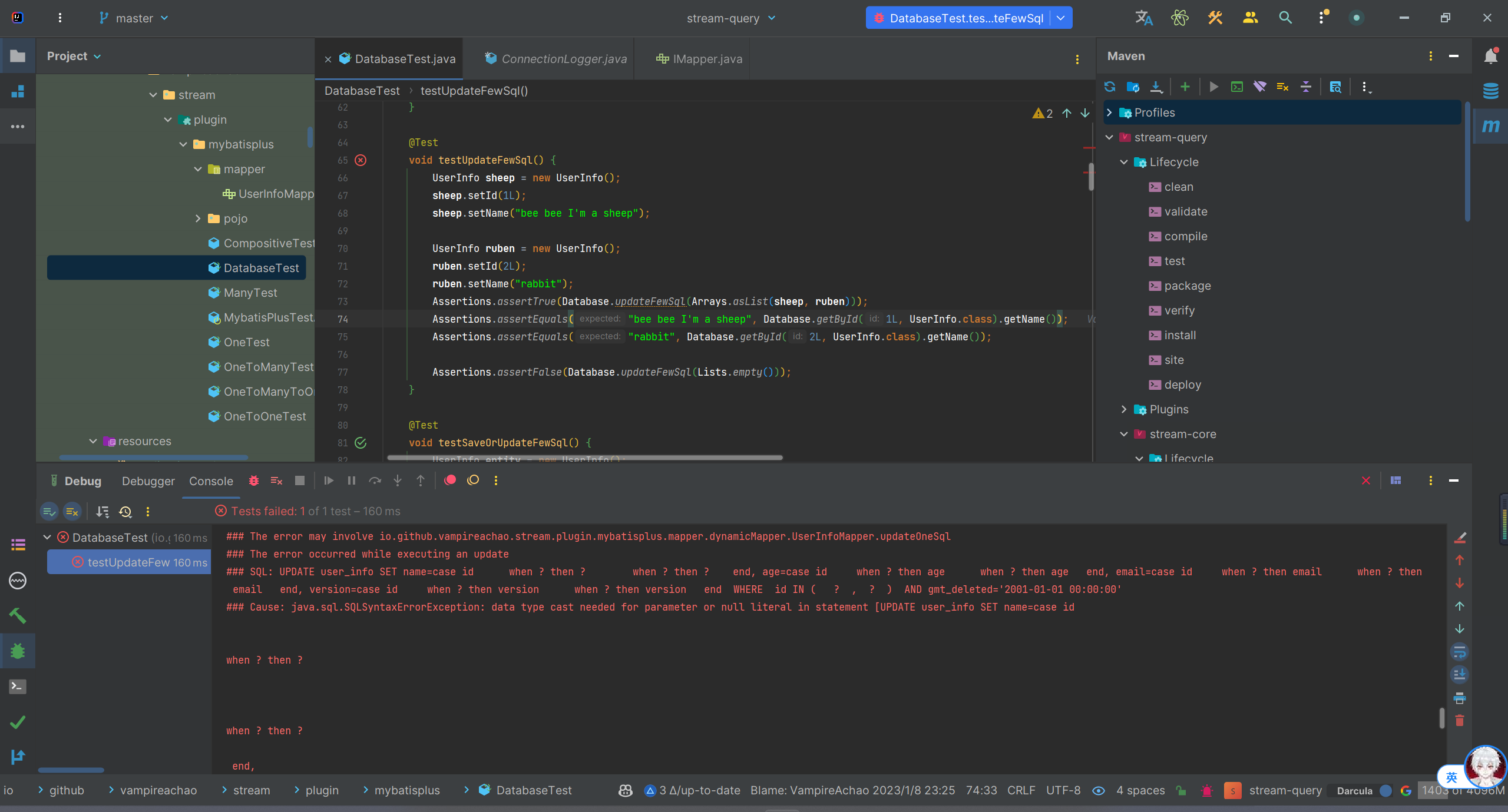Open the Translate plugin icon
Image resolution: width=1508 pixels, height=812 pixels.
pyautogui.click(x=1143, y=18)
